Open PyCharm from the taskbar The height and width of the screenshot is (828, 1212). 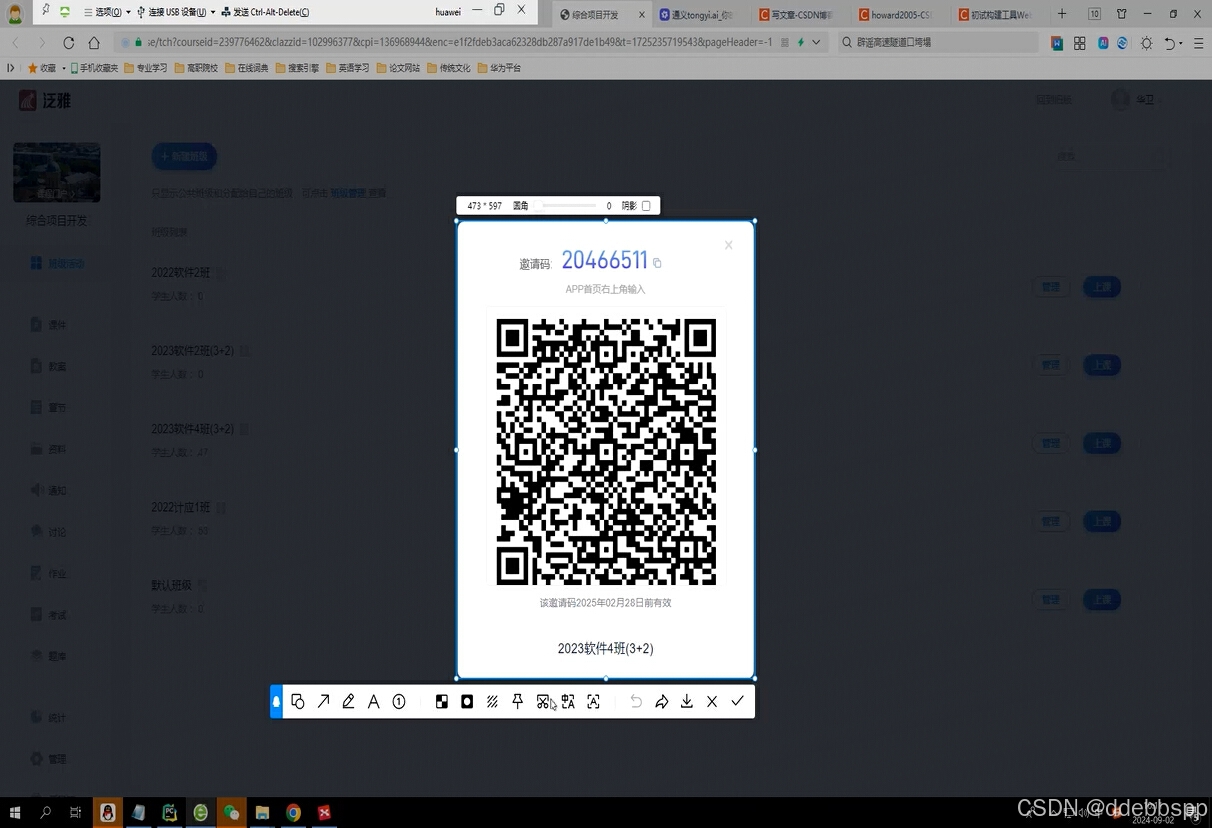(170, 813)
